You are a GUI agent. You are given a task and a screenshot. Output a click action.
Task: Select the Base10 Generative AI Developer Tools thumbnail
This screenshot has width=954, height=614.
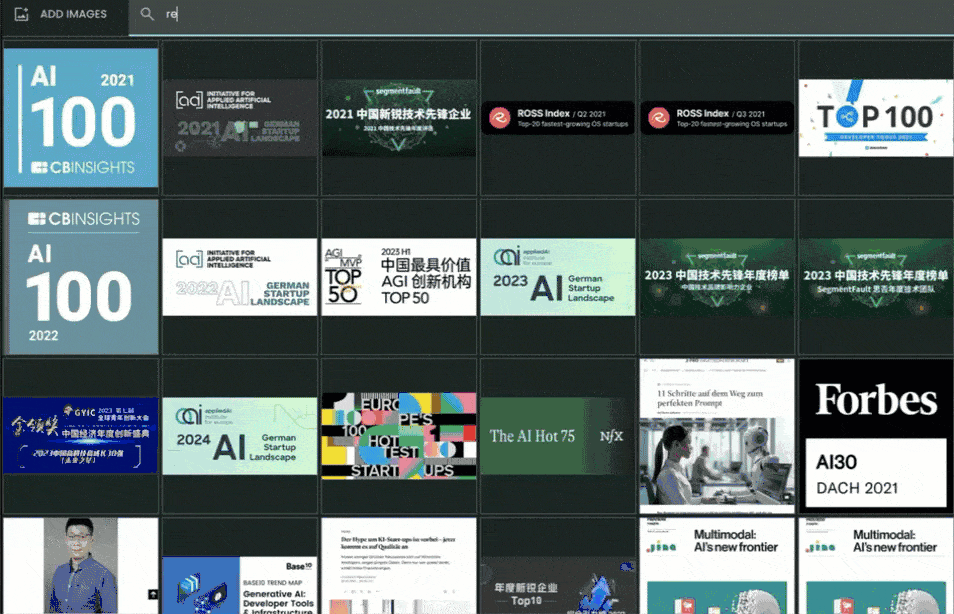[240, 585]
